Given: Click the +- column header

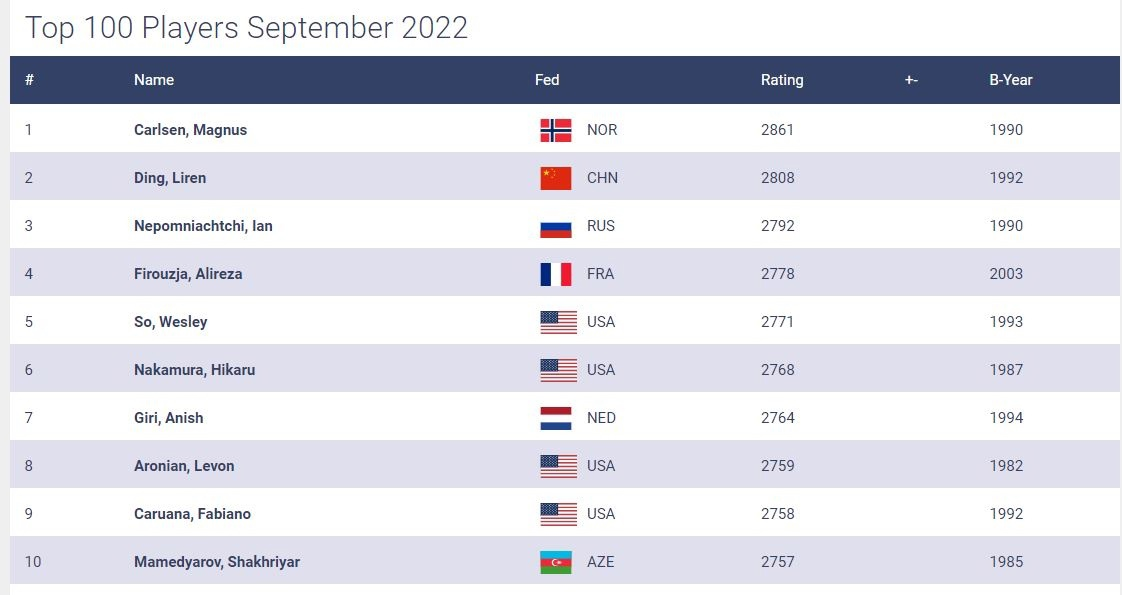Looking at the screenshot, I should [911, 80].
